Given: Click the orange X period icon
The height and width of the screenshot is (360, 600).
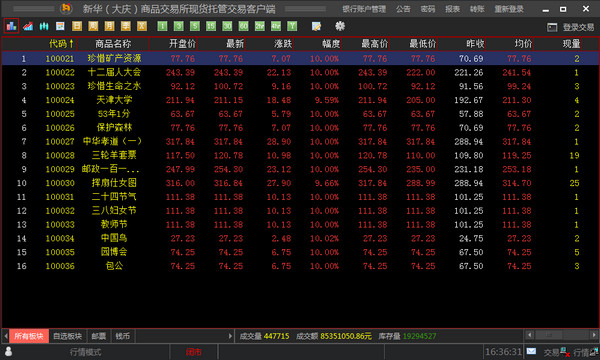Looking at the screenshot, I should tap(142, 26).
